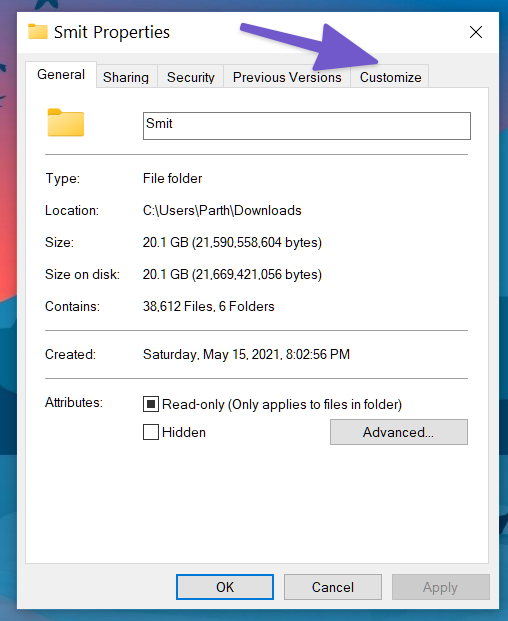
Task: Click the Location path C:\Users\Parth\Downloads
Action: (222, 210)
